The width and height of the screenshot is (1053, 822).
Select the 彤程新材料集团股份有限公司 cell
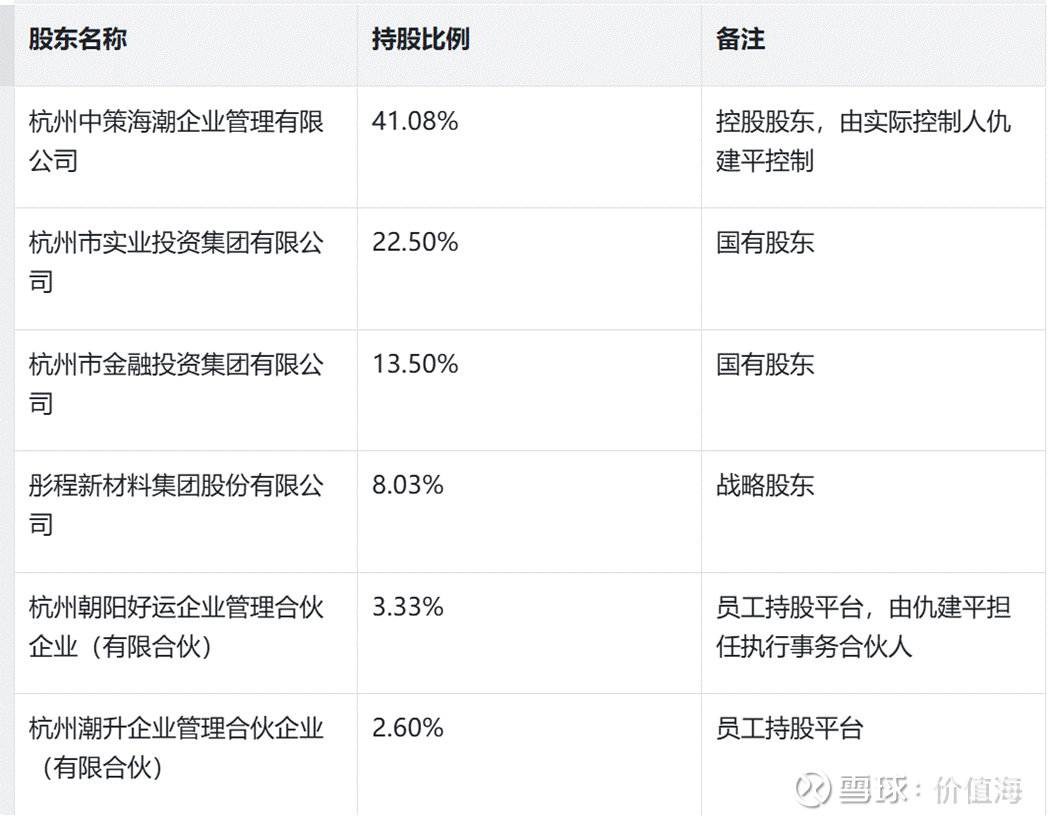tap(177, 505)
